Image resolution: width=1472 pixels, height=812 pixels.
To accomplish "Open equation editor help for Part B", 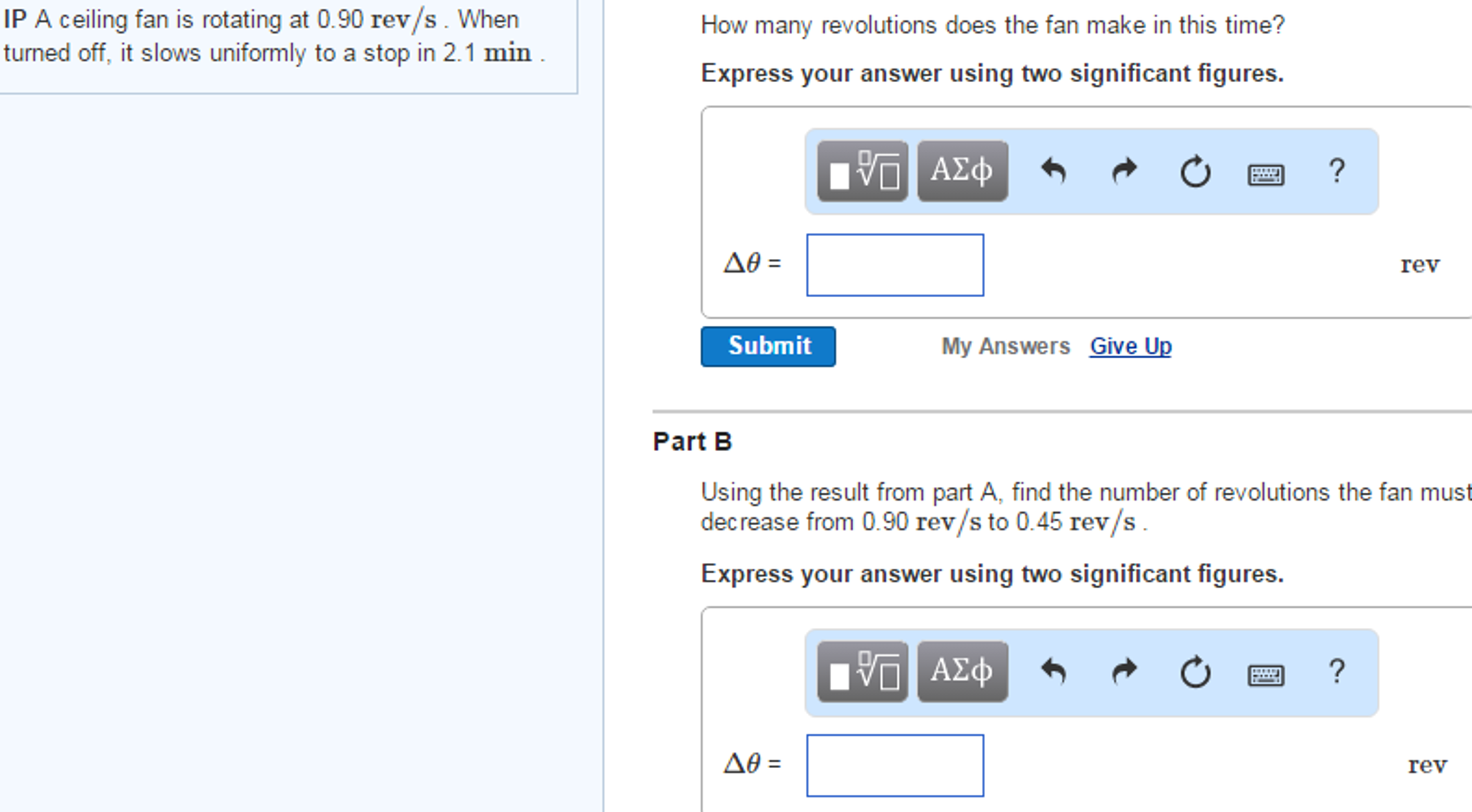I will [x=1336, y=671].
